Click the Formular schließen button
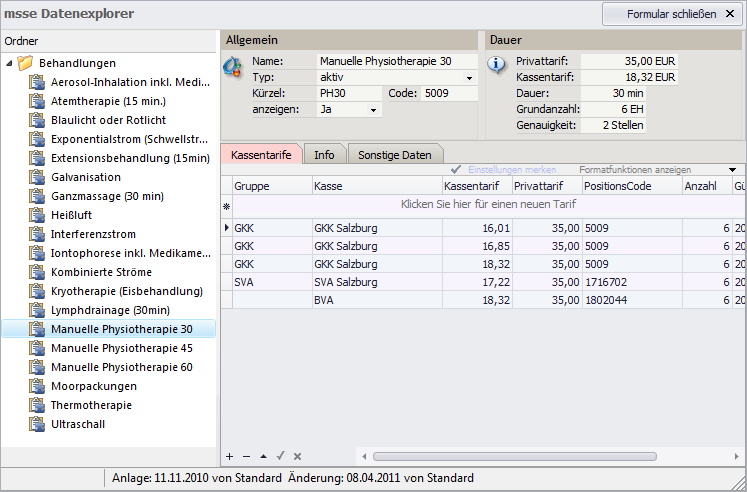 673,14
